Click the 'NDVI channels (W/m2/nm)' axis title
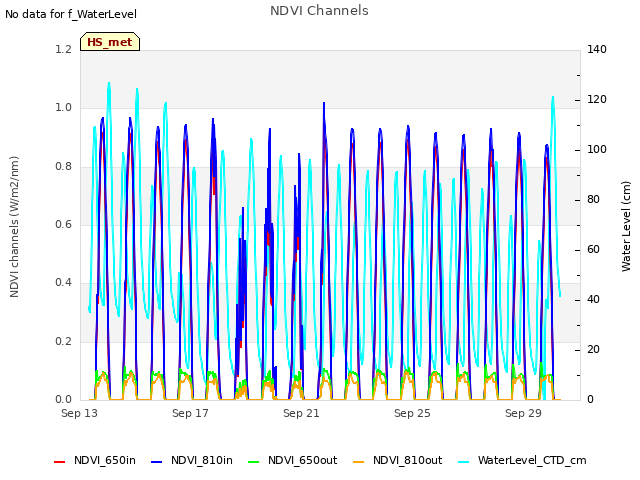Screen dimensions: 640x480 tap(14, 227)
